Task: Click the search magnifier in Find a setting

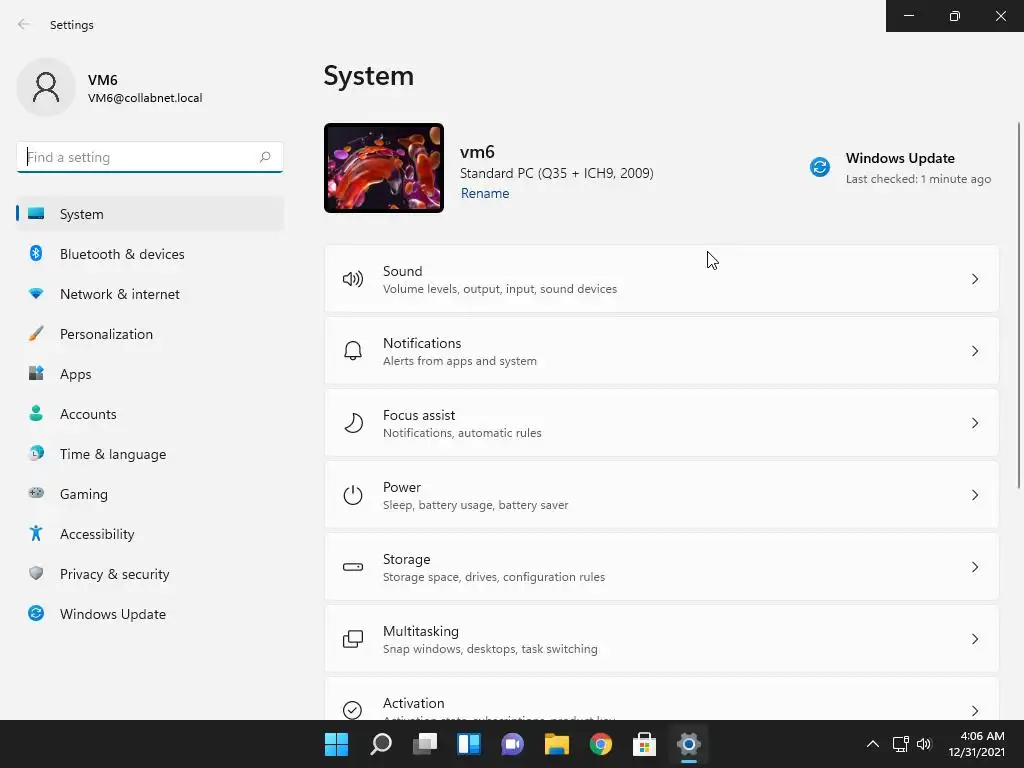Action: 264,157
